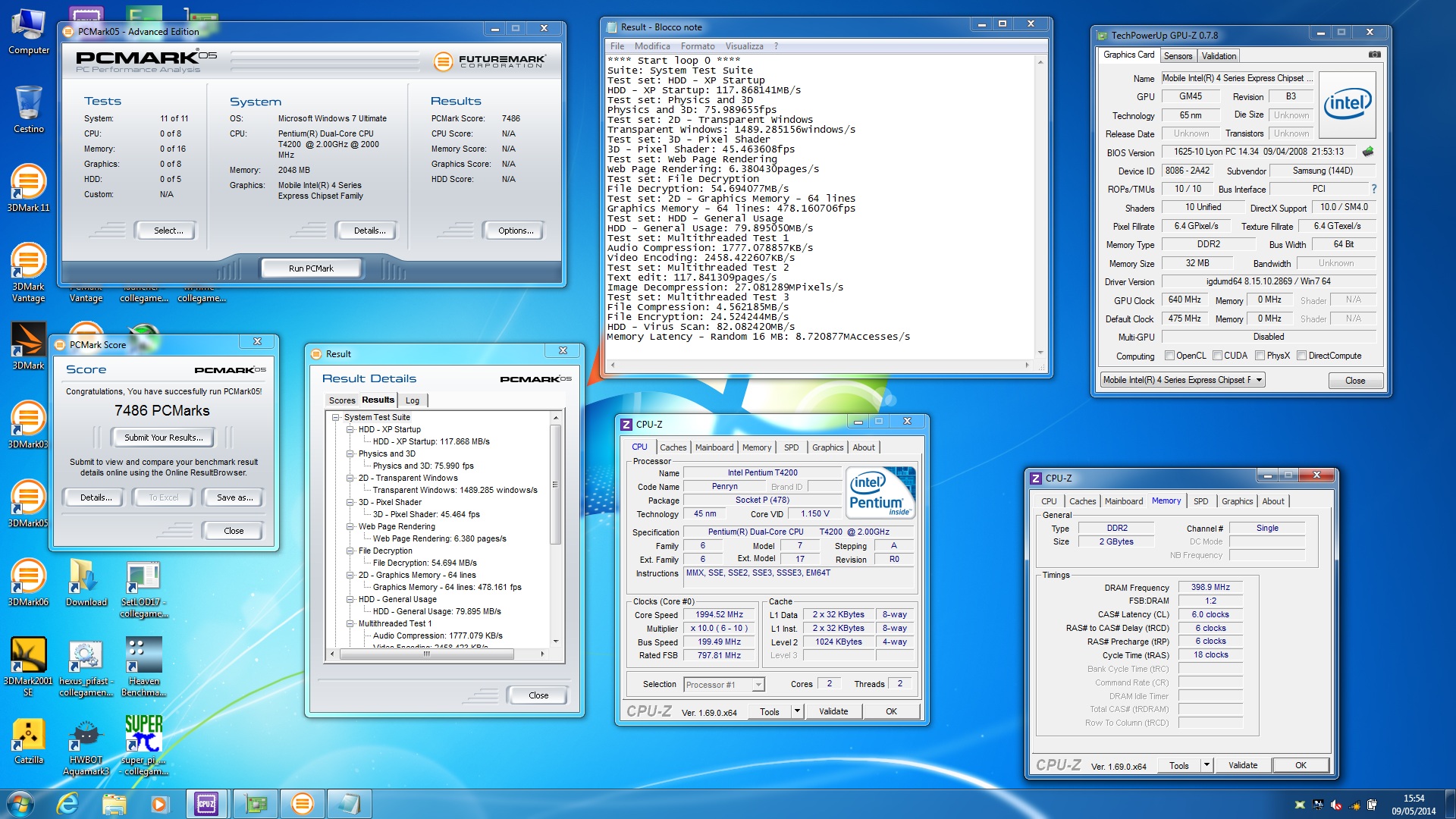Open Tools dropdown arrow in CPU-Z CPU window
The width and height of the screenshot is (1456, 819).
click(797, 711)
